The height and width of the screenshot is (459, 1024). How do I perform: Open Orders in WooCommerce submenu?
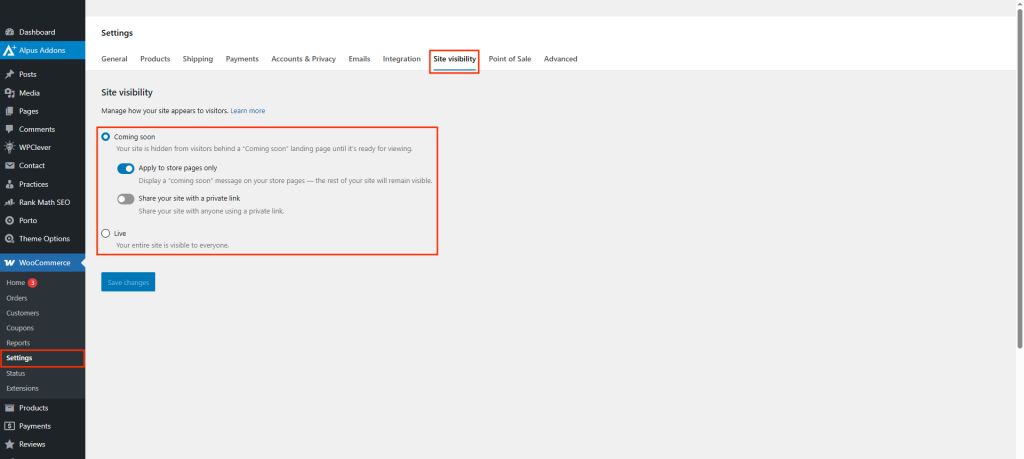point(17,298)
